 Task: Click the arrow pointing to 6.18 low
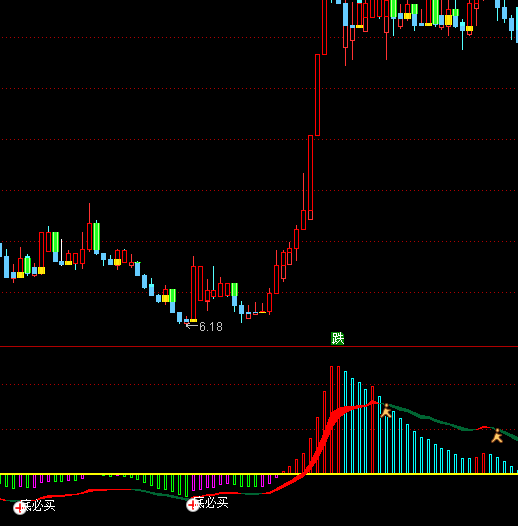pyautogui.click(x=192, y=325)
